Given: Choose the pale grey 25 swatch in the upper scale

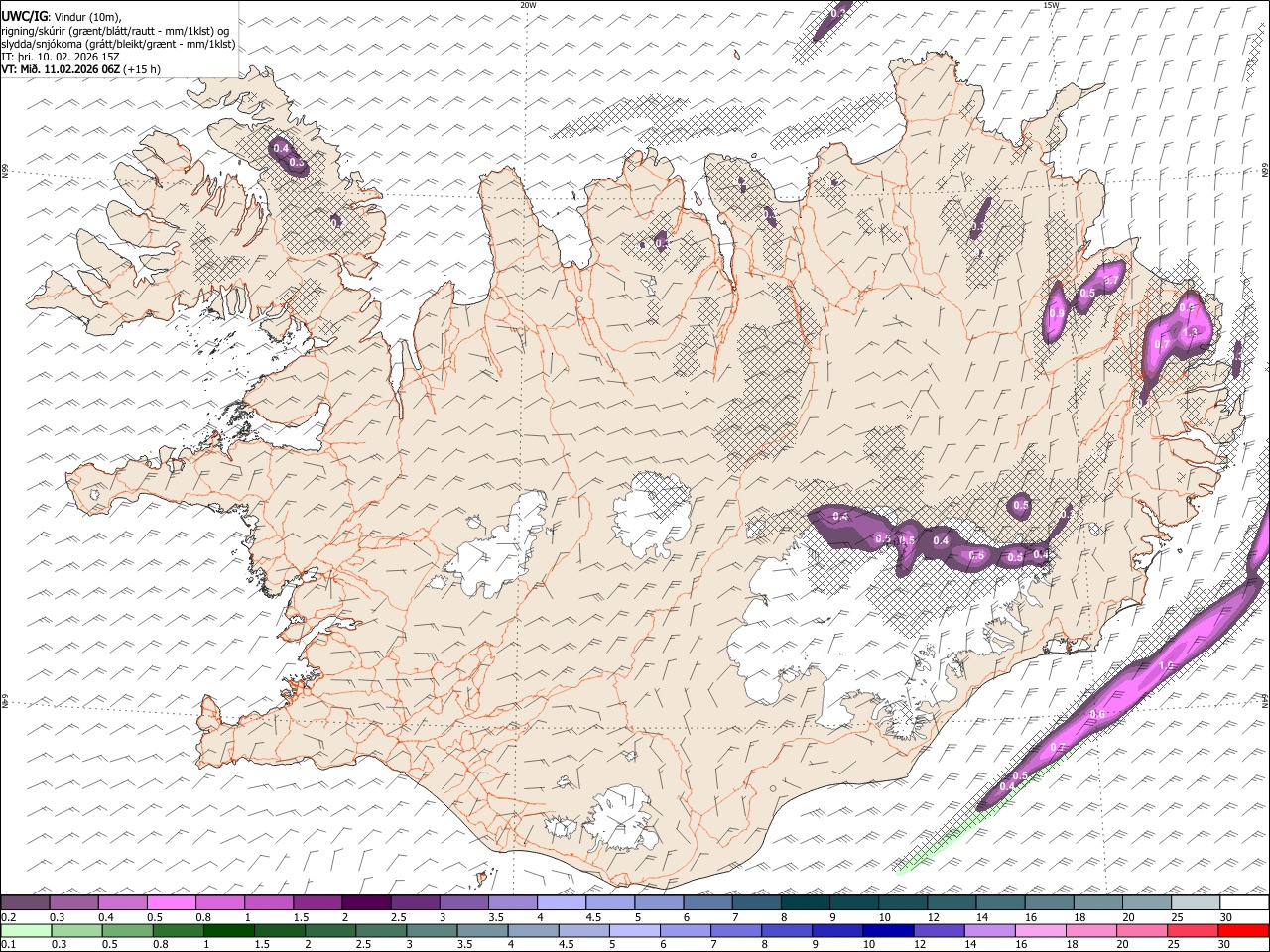Looking at the screenshot, I should coord(1196,902).
